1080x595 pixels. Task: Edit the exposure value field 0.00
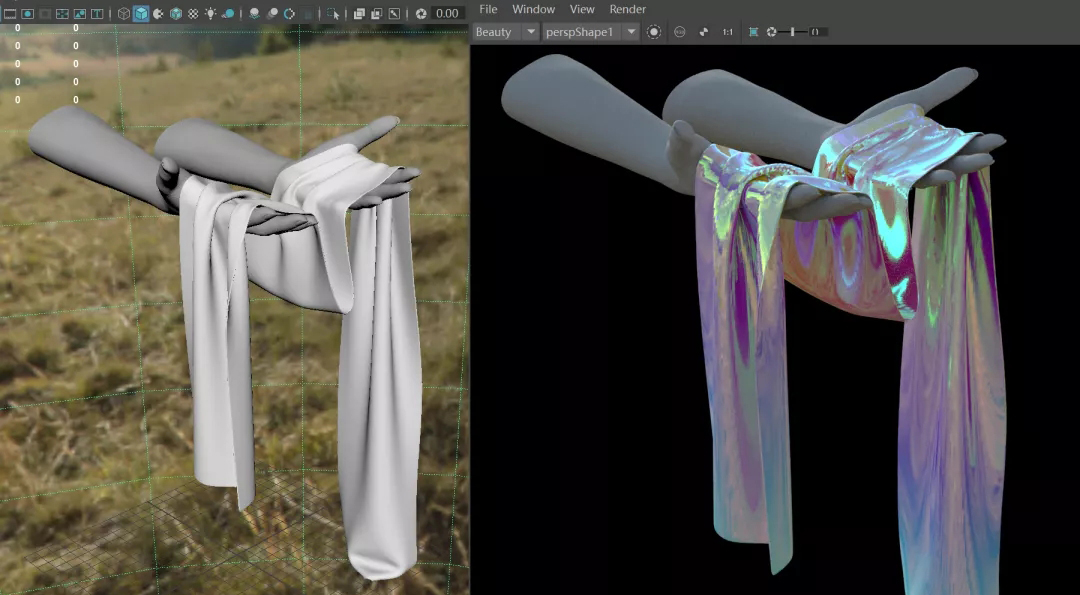tap(448, 13)
